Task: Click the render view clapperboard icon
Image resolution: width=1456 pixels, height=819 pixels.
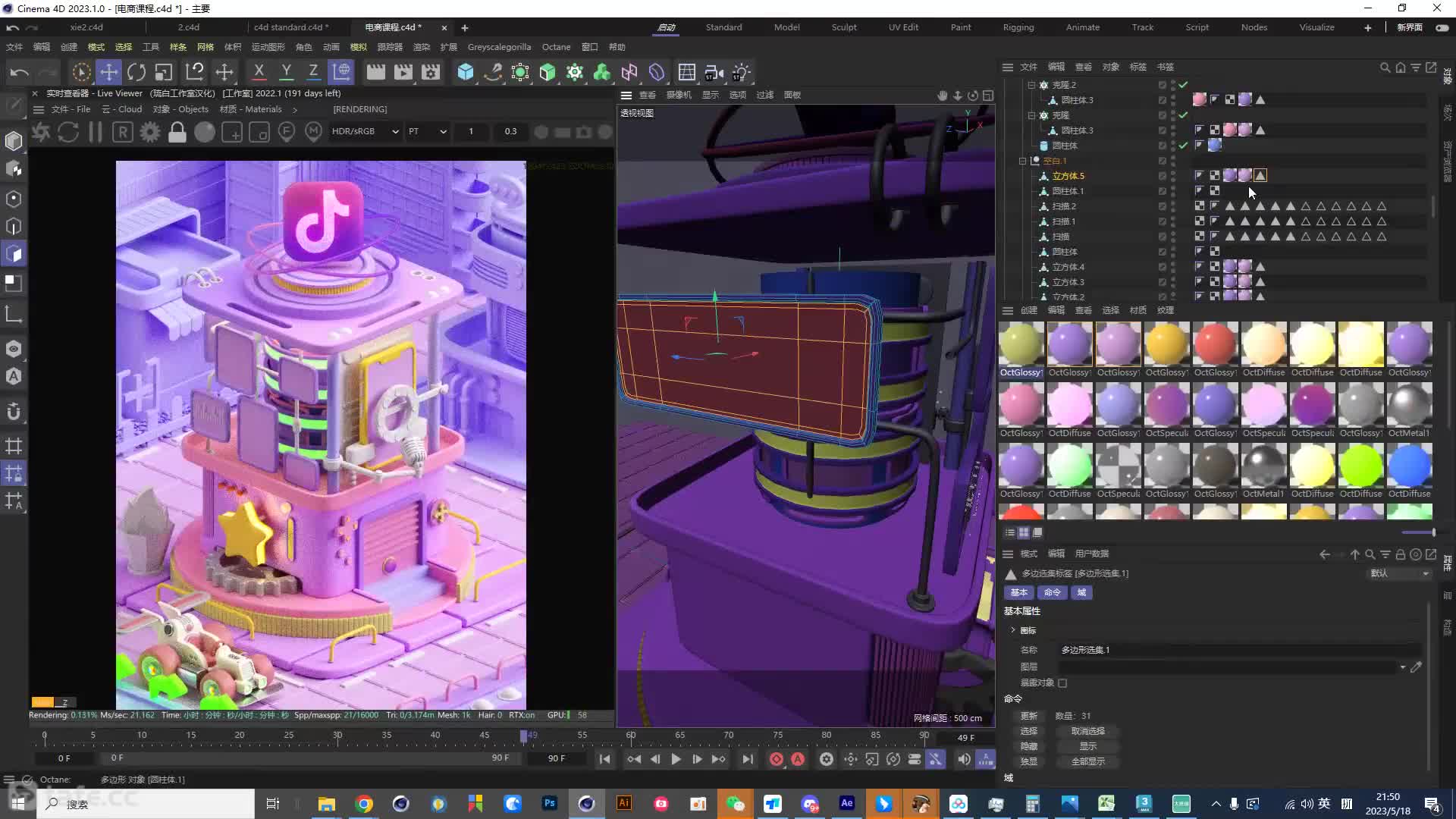Action: pos(375,72)
